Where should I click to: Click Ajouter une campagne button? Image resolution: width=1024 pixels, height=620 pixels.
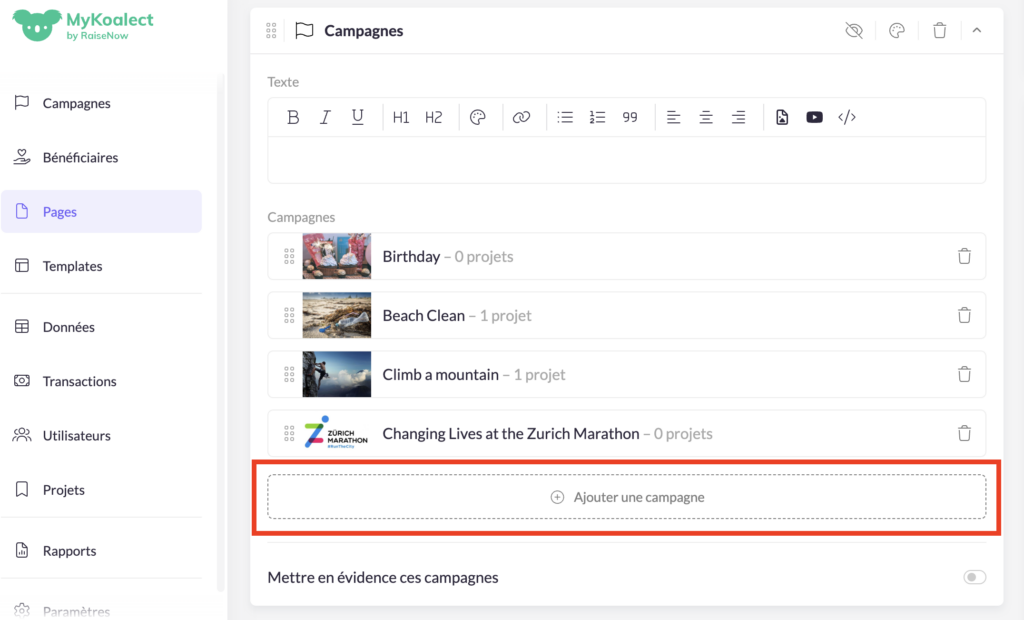[x=627, y=497]
